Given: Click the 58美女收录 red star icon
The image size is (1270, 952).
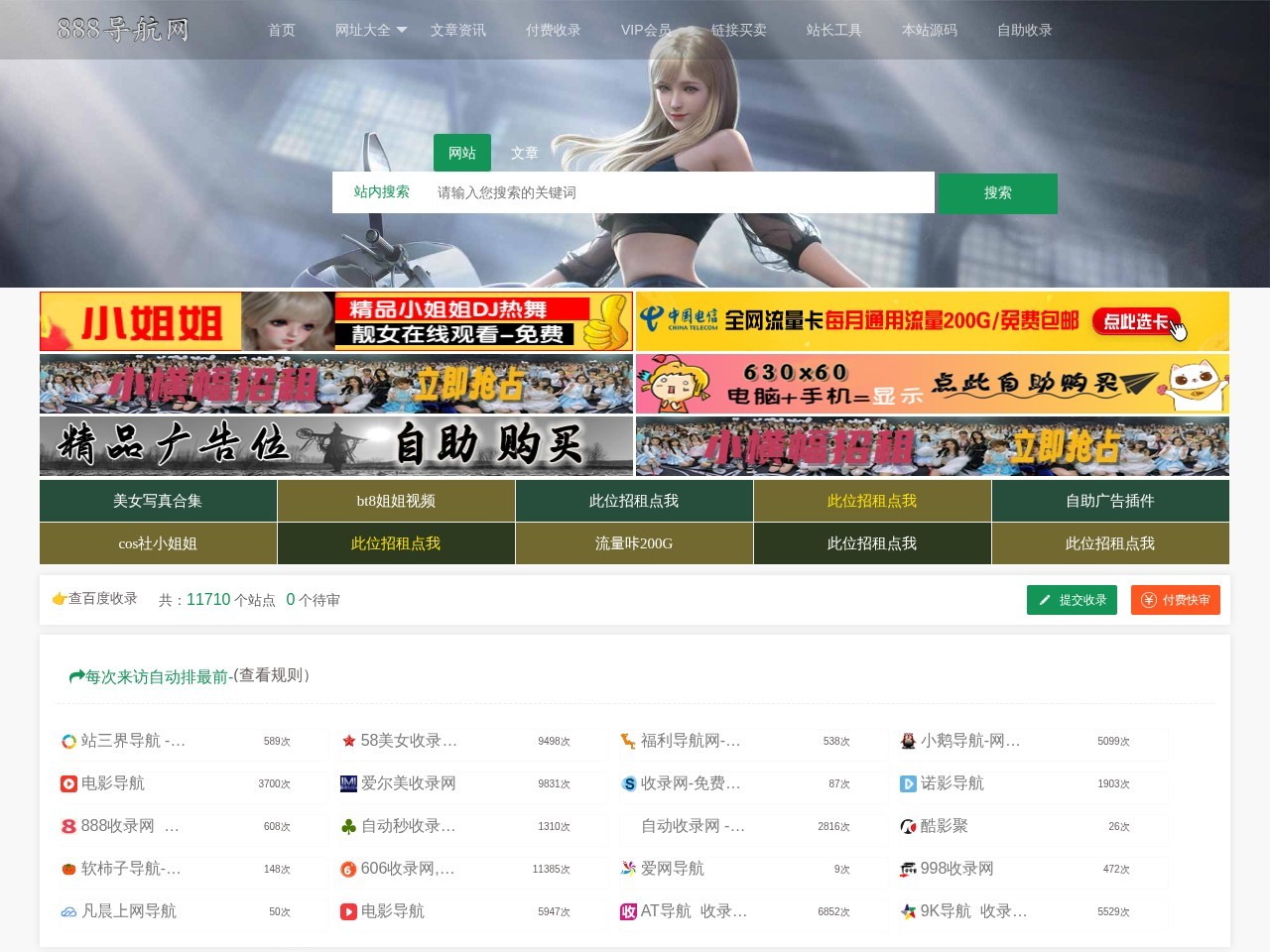Looking at the screenshot, I should pos(348,741).
